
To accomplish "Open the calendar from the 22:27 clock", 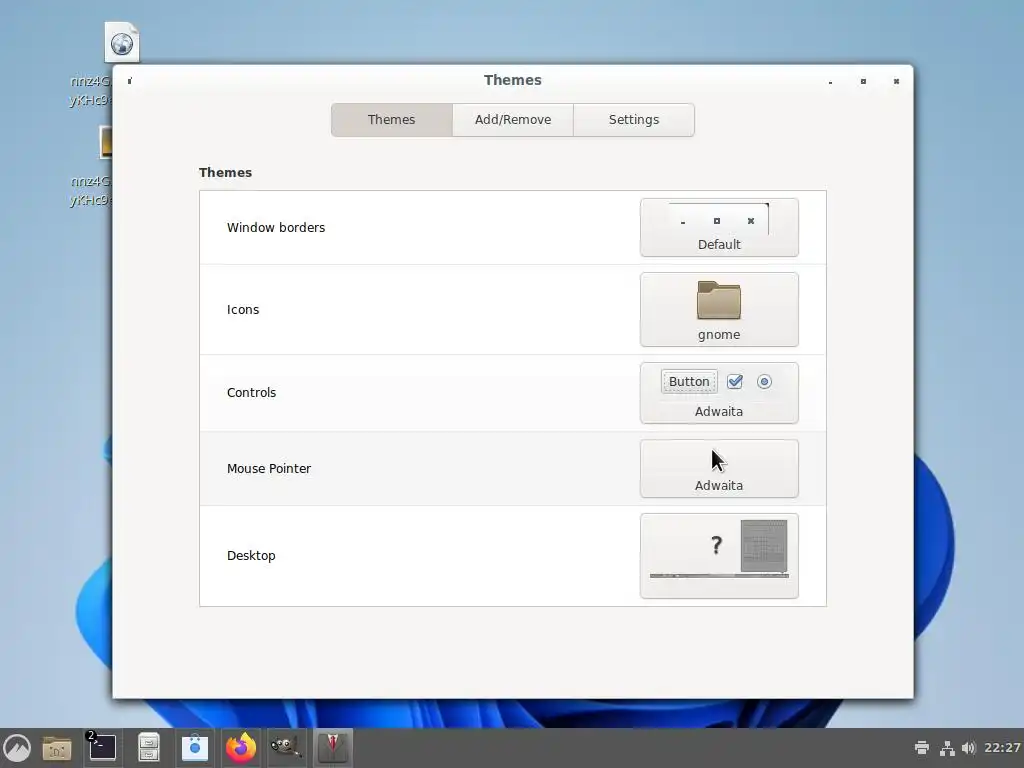I will (x=1002, y=748).
